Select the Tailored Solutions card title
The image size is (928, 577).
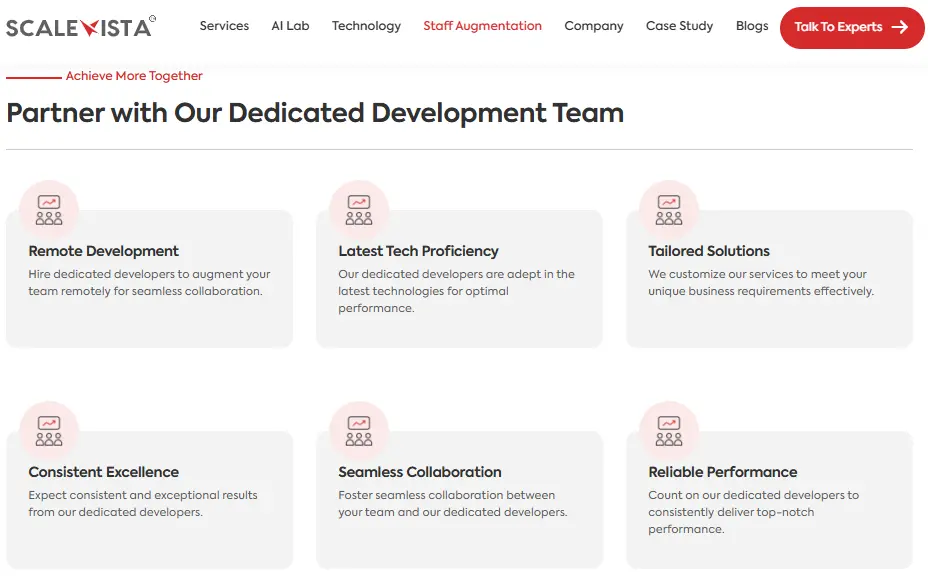point(709,251)
